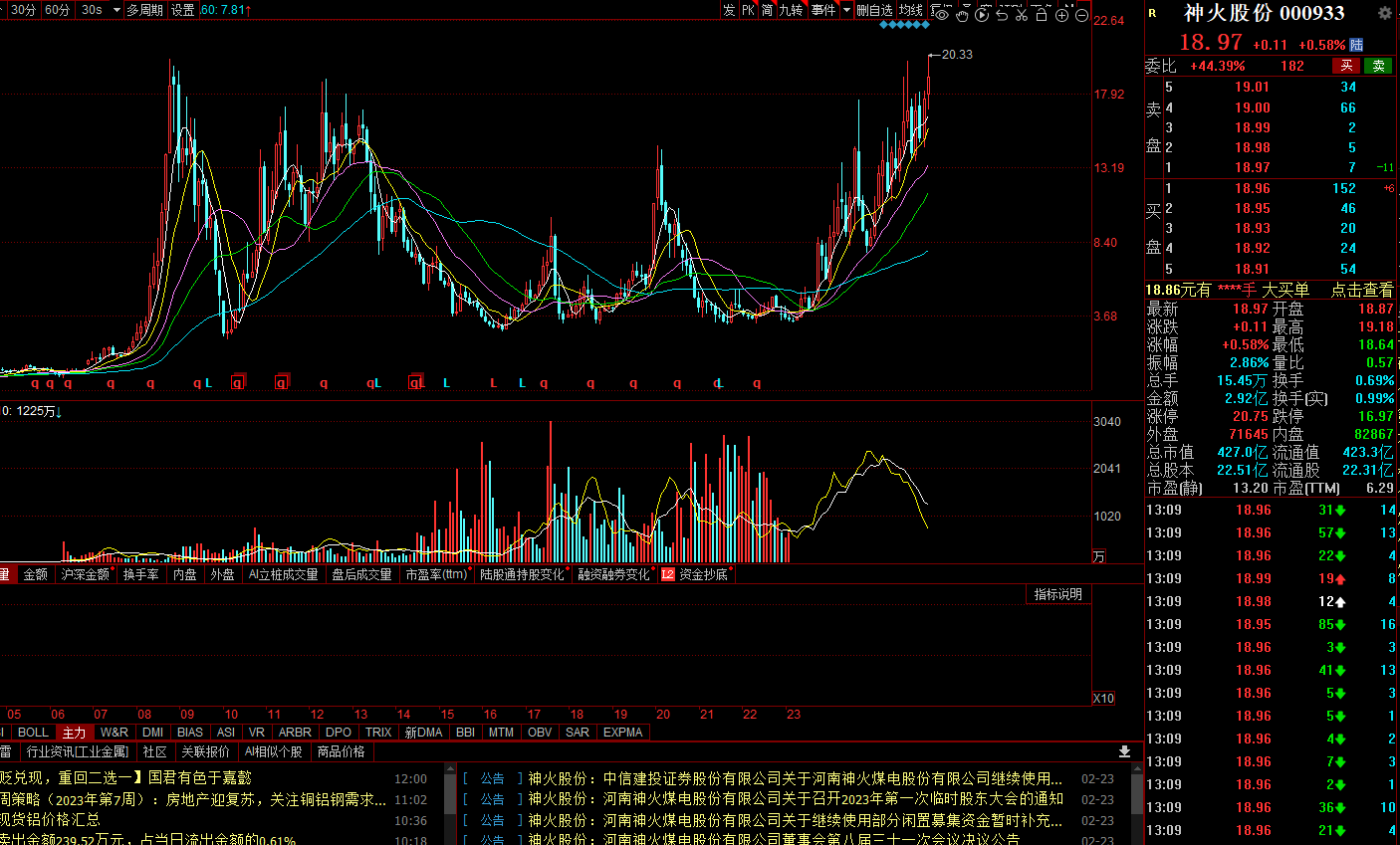Click the scissors cut icon
The width and height of the screenshot is (1400, 845).
coord(1022,15)
